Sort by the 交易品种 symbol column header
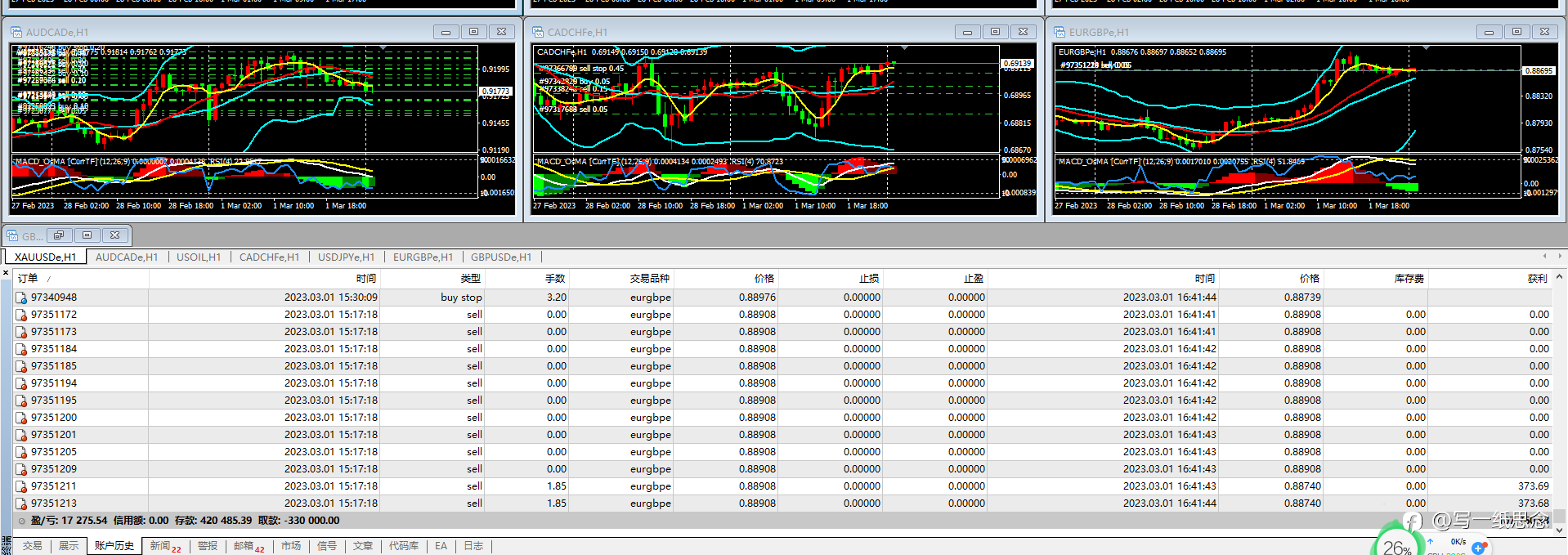1568x555 pixels. [x=650, y=279]
